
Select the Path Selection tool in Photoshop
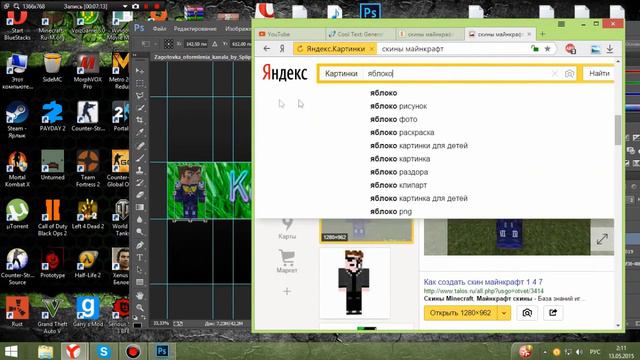tap(140, 269)
